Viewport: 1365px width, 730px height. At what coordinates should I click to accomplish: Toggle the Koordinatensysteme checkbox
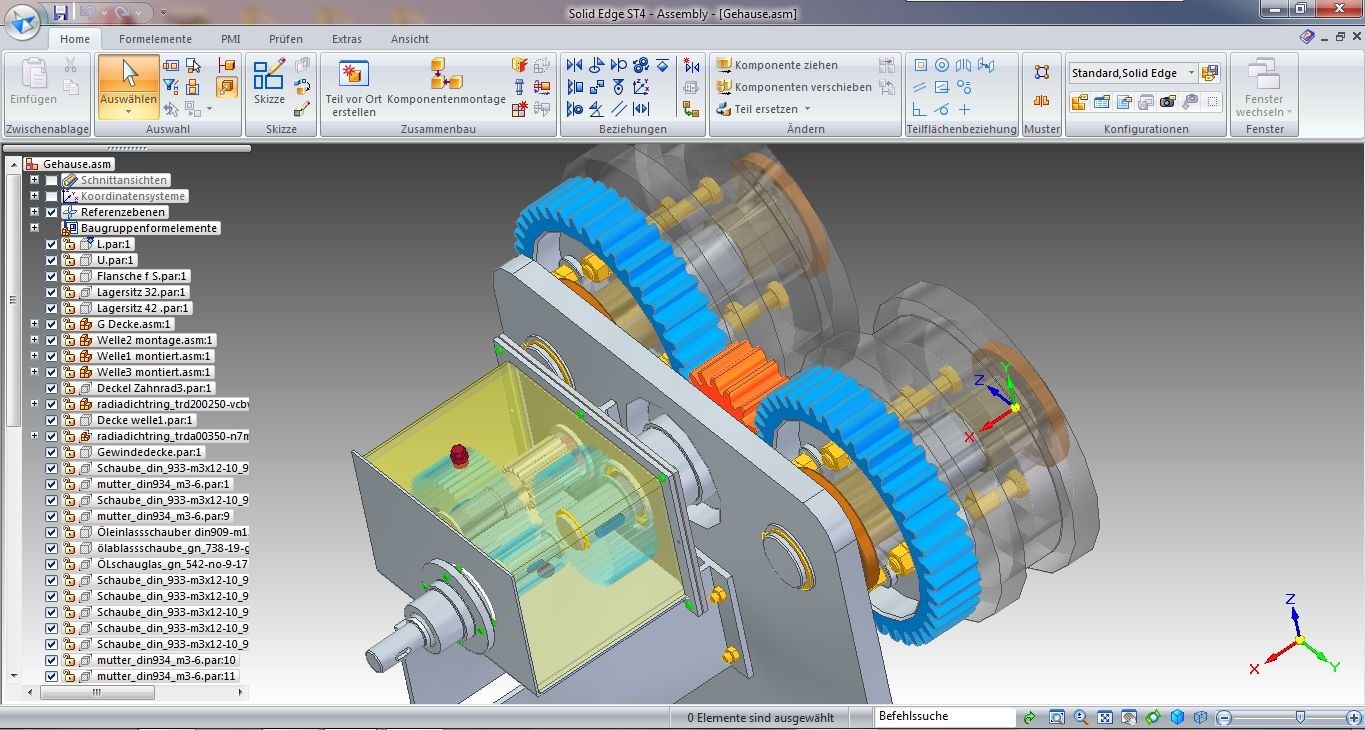pyautogui.click(x=52, y=196)
